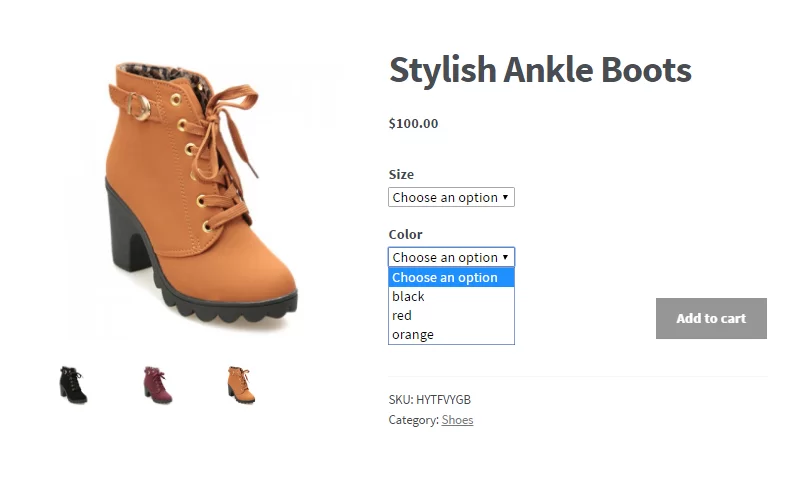The image size is (804, 503).
Task: Click the Color field label
Action: pos(405,235)
